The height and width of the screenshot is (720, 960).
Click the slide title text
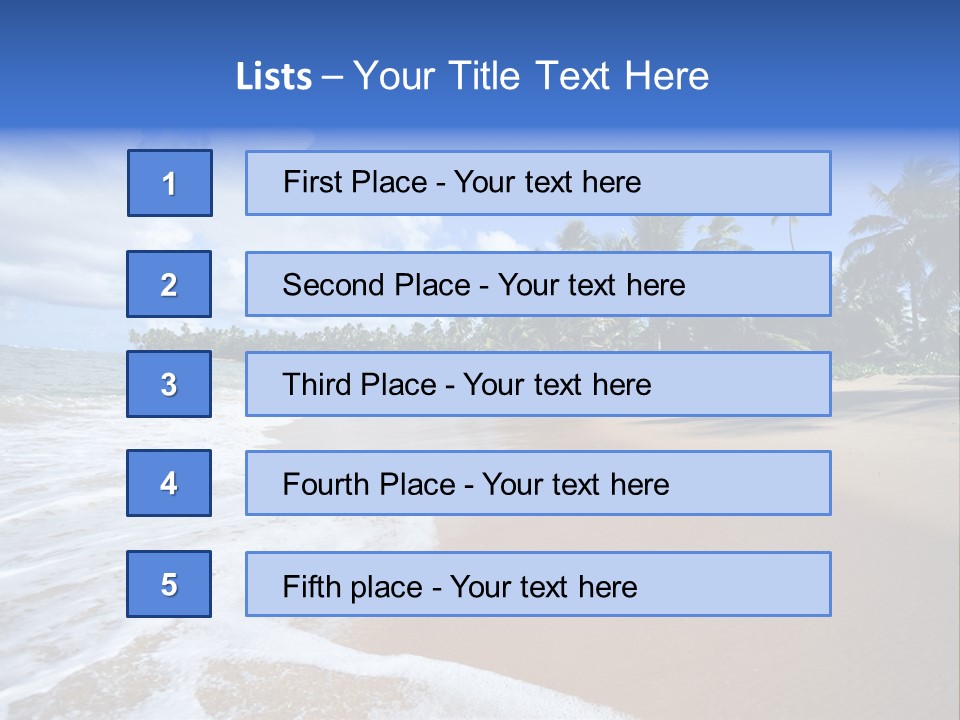472,76
